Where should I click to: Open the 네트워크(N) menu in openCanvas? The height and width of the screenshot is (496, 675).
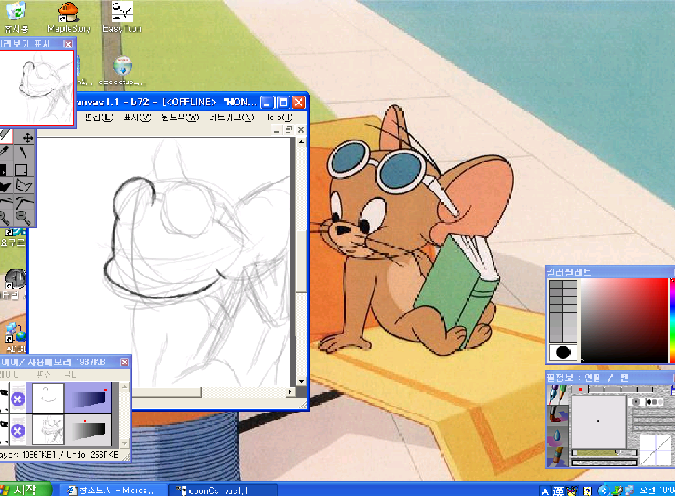[232, 117]
